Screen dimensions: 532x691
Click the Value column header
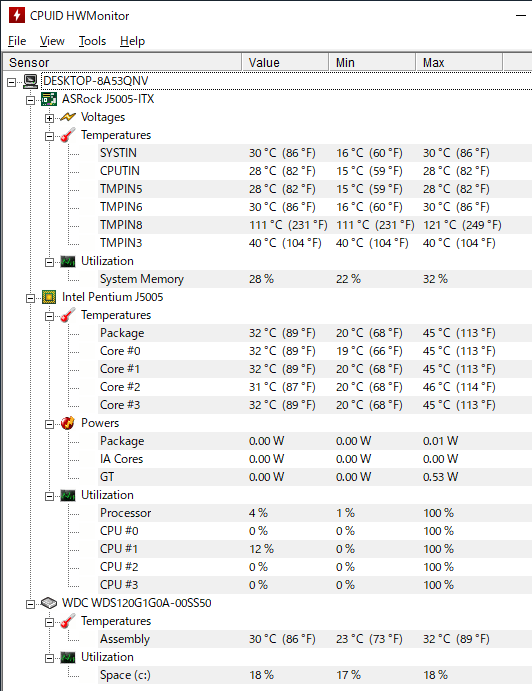point(285,63)
